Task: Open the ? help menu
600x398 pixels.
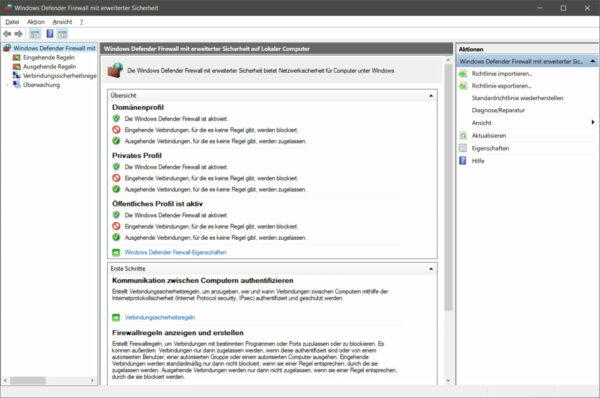Action: [81, 22]
